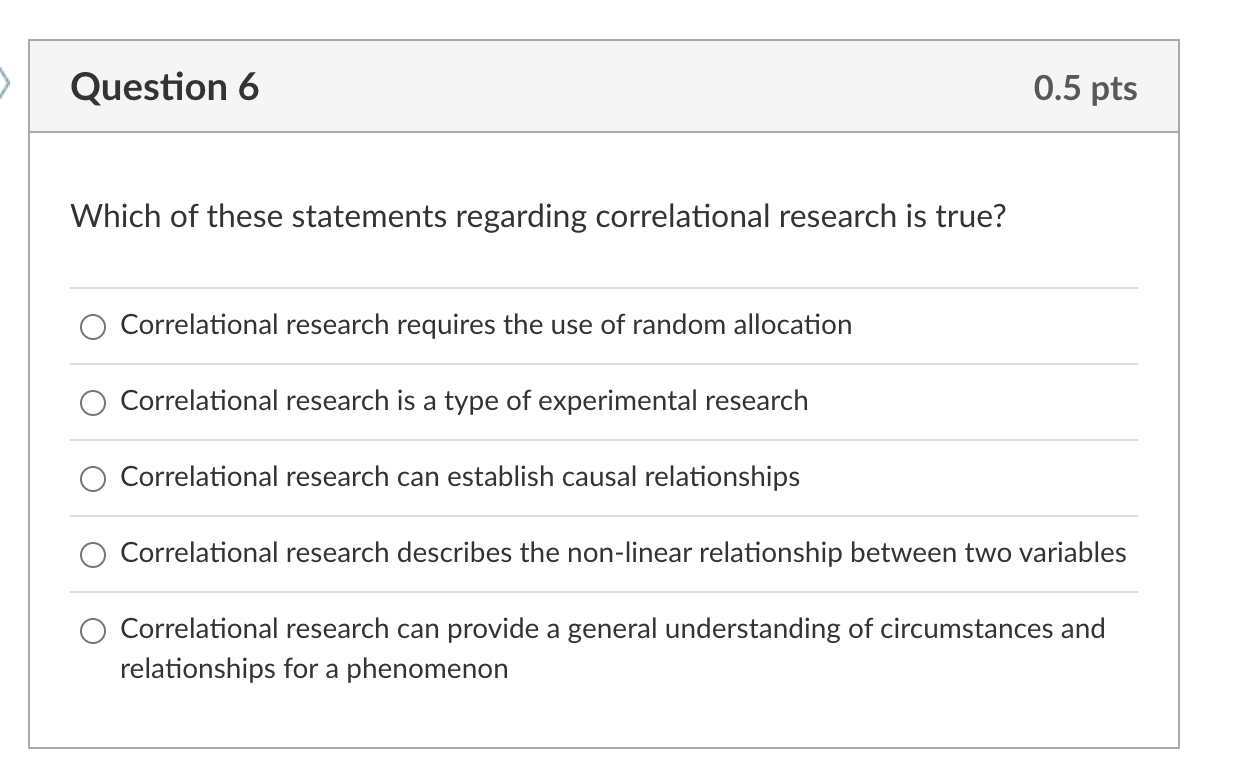Click the second answer's label text
This screenshot has width=1252, height=778.
[x=464, y=401]
